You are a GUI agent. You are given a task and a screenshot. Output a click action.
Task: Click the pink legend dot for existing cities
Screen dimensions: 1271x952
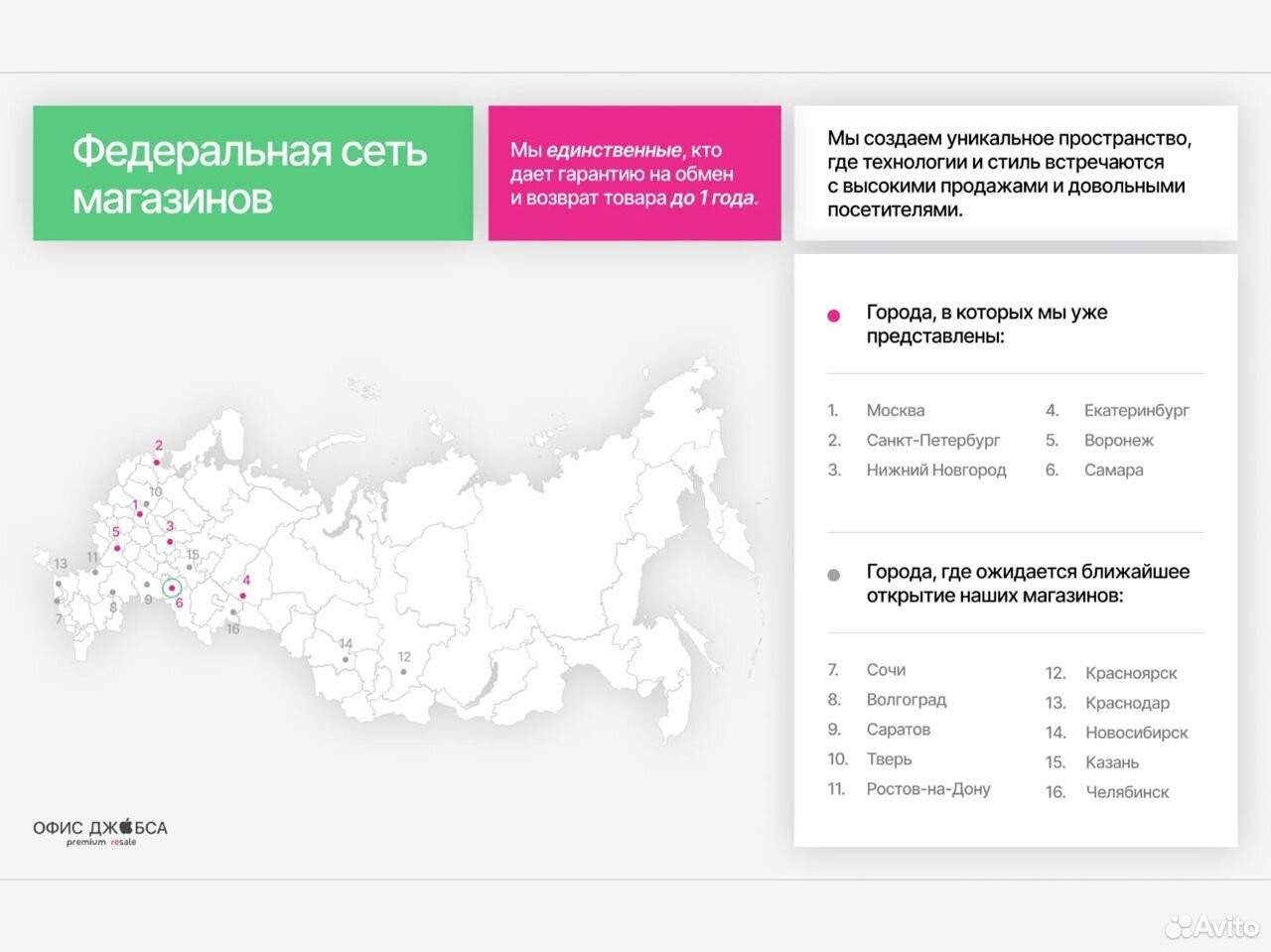(834, 316)
